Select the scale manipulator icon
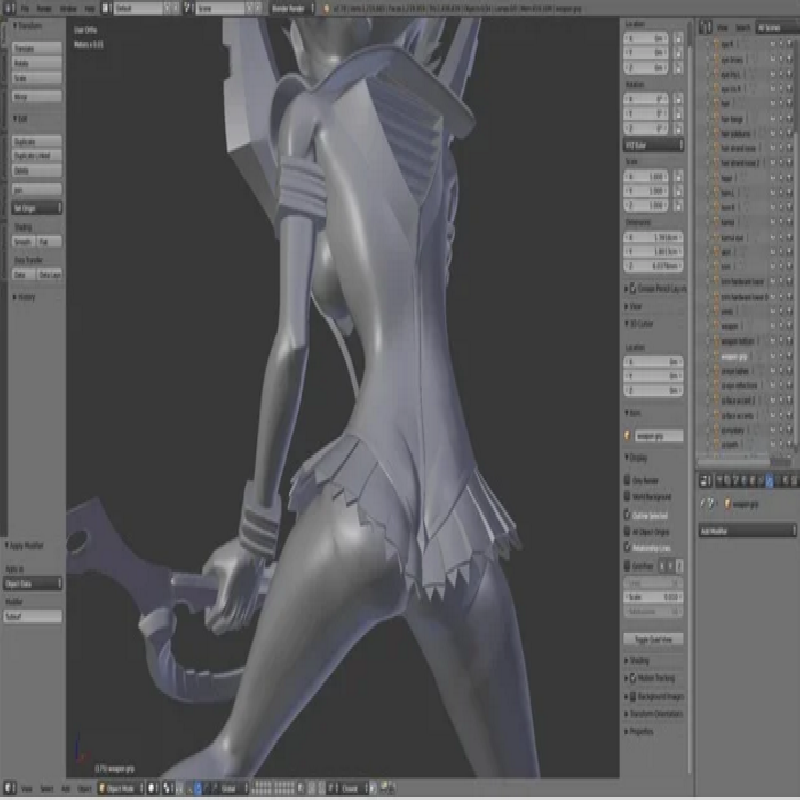Image resolution: width=800 pixels, height=800 pixels. [x=214, y=788]
